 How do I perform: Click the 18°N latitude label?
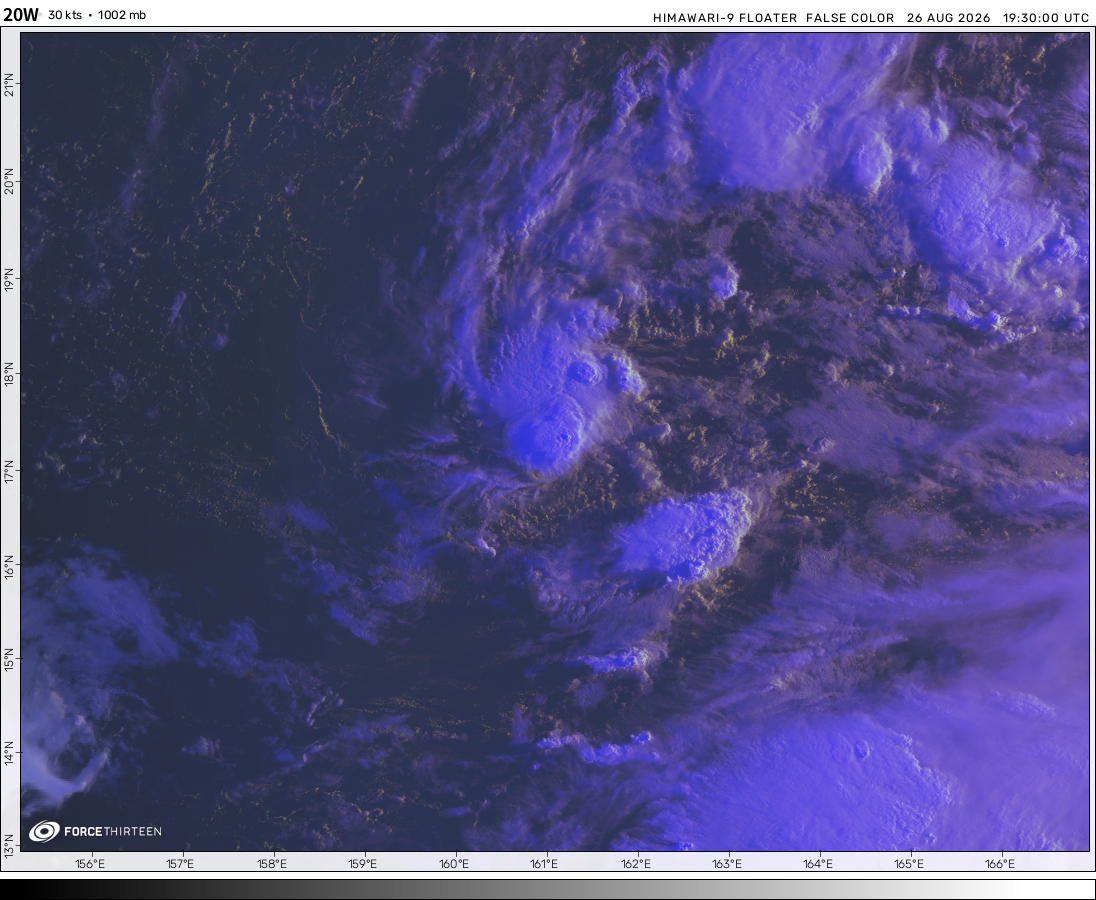click(x=9, y=377)
